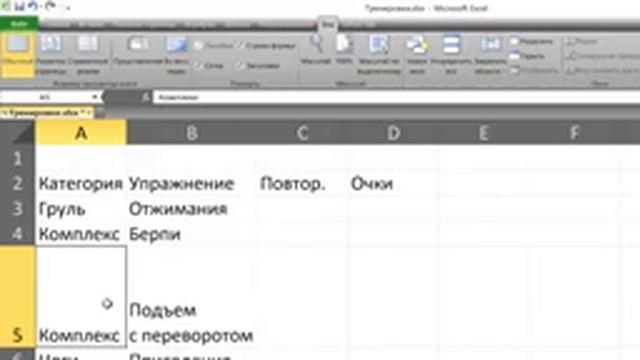Select column B header
Image resolution: width=640 pixels, height=360 pixels.
point(191,133)
